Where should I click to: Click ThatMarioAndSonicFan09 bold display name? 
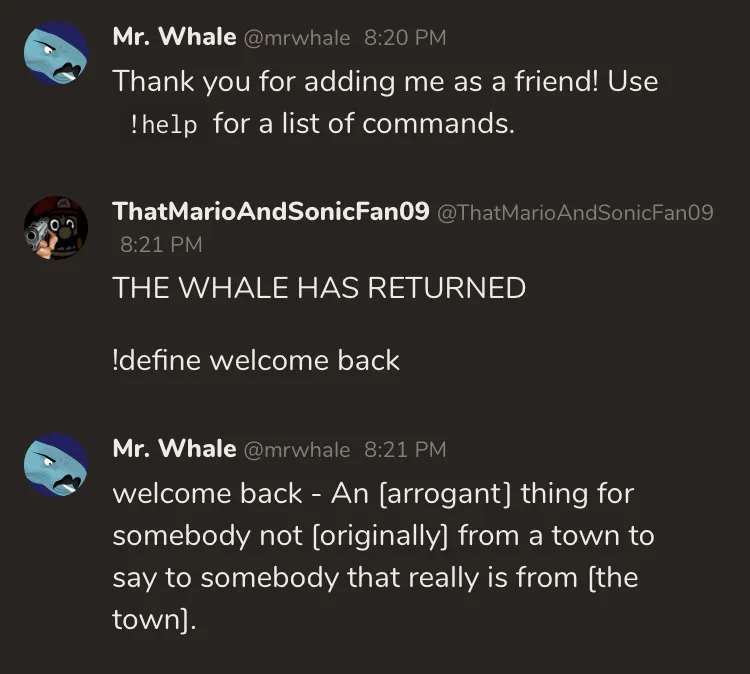[x=271, y=211]
